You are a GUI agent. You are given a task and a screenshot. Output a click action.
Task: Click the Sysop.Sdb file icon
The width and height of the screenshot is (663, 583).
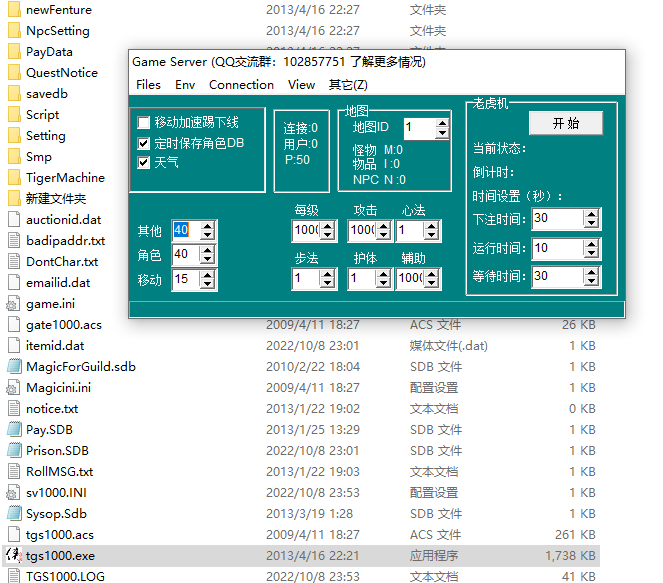click(14, 513)
